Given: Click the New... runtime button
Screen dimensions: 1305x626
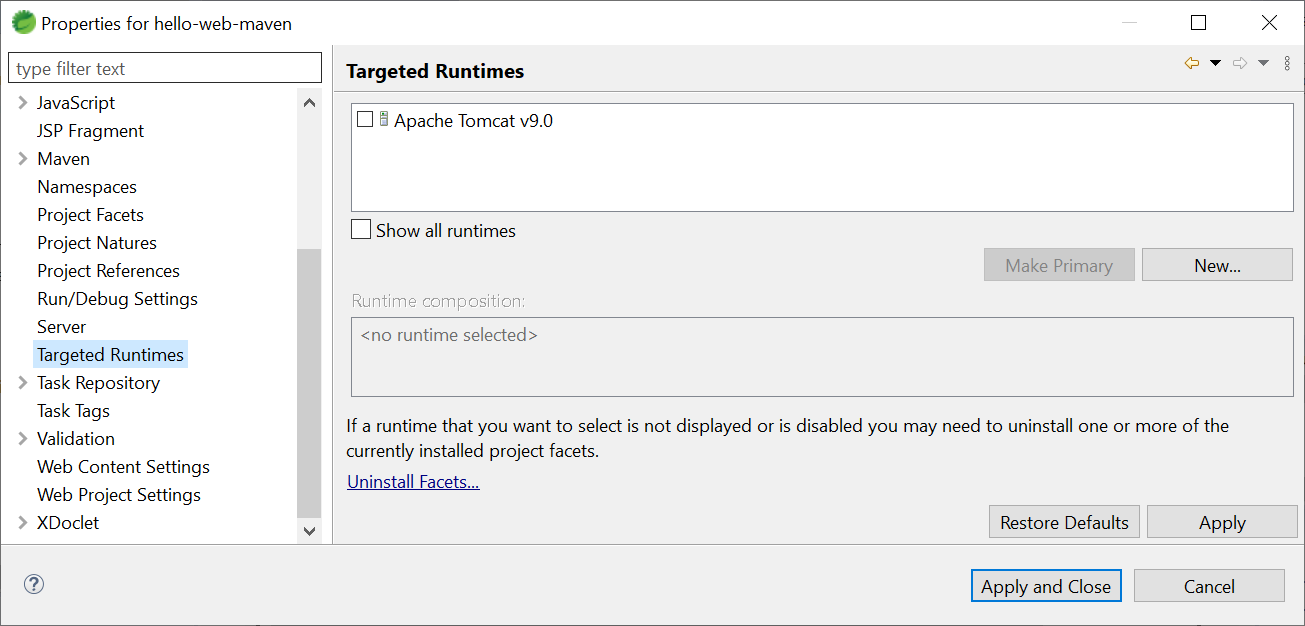Looking at the screenshot, I should pos(1216,265).
